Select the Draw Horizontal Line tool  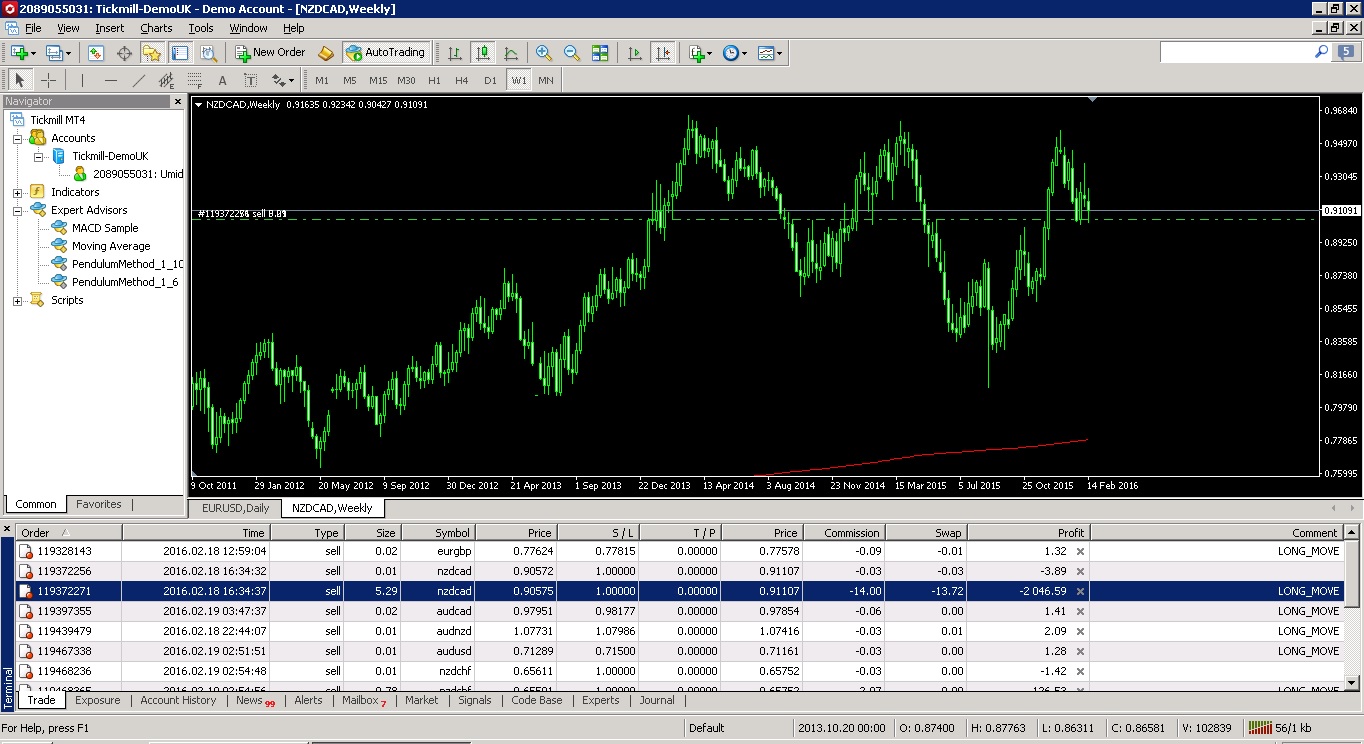[x=111, y=81]
